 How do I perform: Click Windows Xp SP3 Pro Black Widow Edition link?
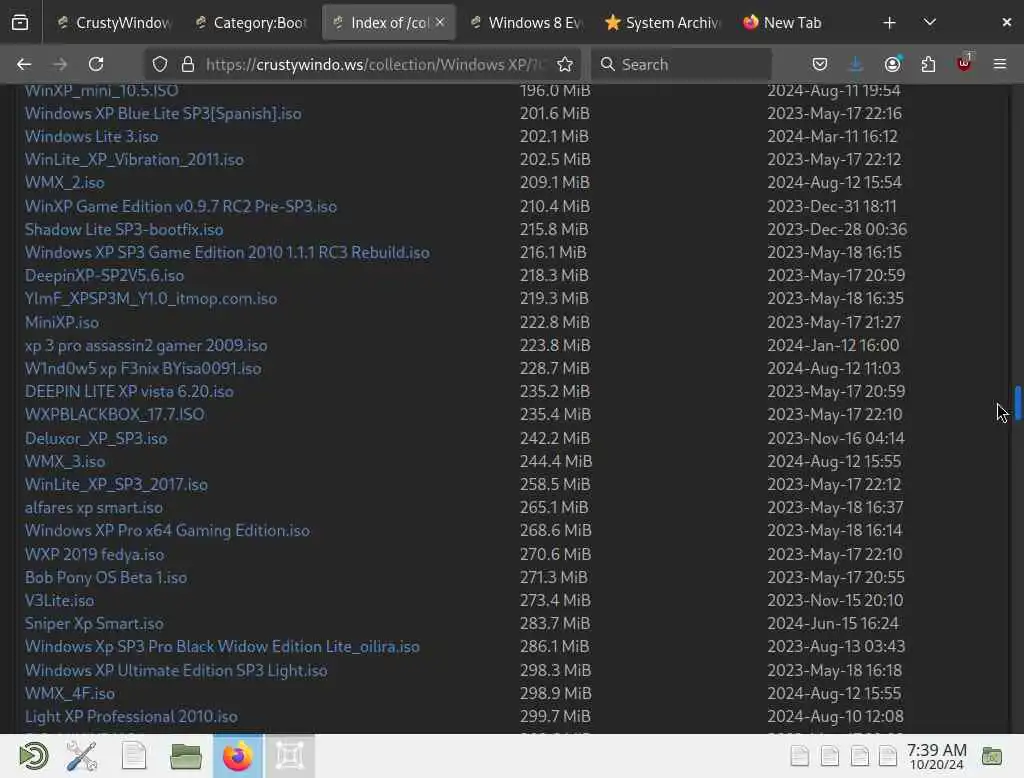pos(222,647)
